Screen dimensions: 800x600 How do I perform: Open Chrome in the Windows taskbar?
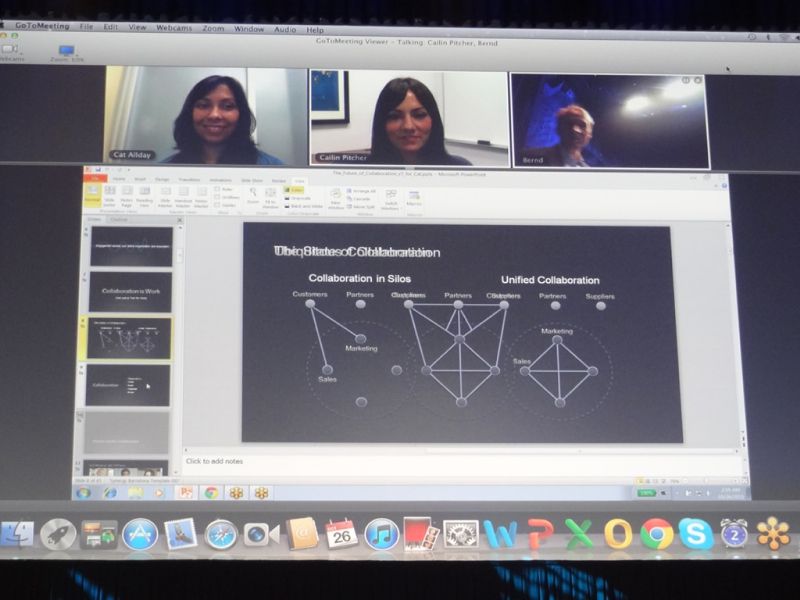coord(211,493)
